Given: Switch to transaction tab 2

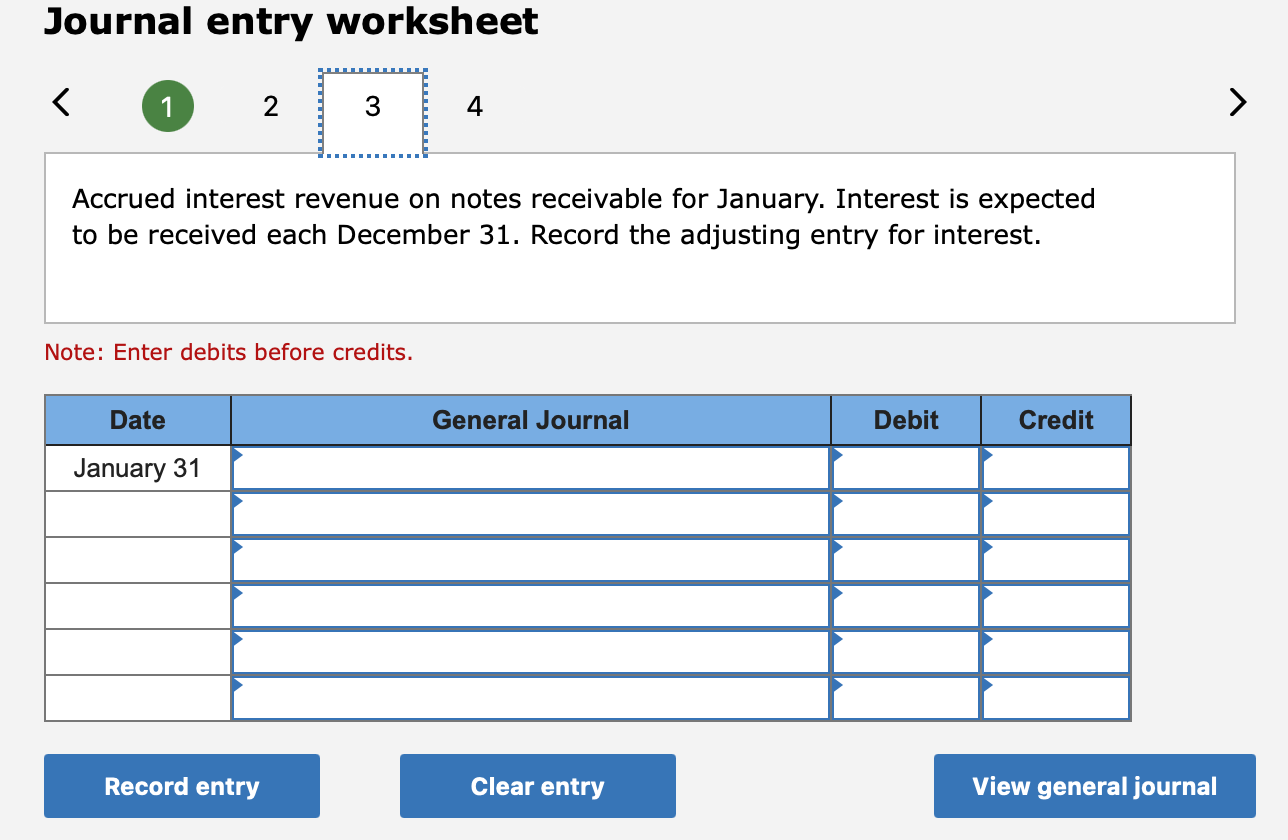Looking at the screenshot, I should click(x=270, y=105).
